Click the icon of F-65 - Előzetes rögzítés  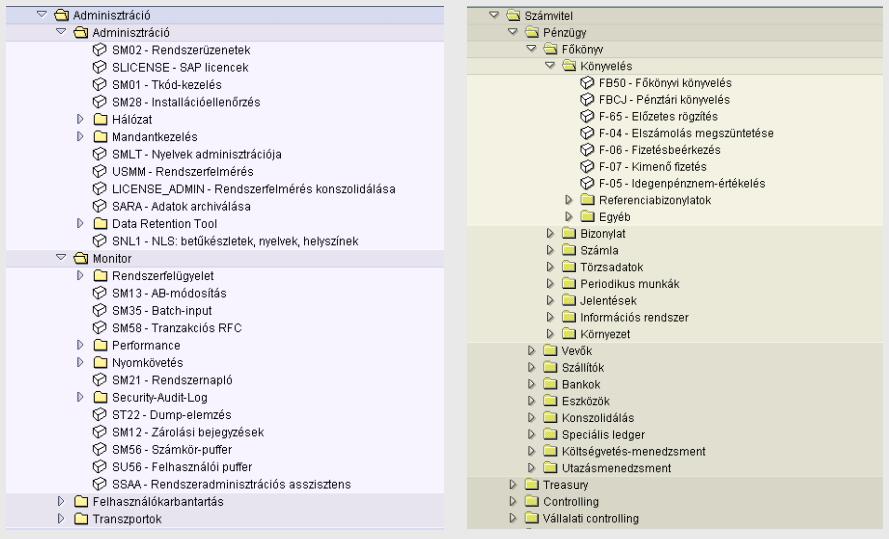(587, 116)
